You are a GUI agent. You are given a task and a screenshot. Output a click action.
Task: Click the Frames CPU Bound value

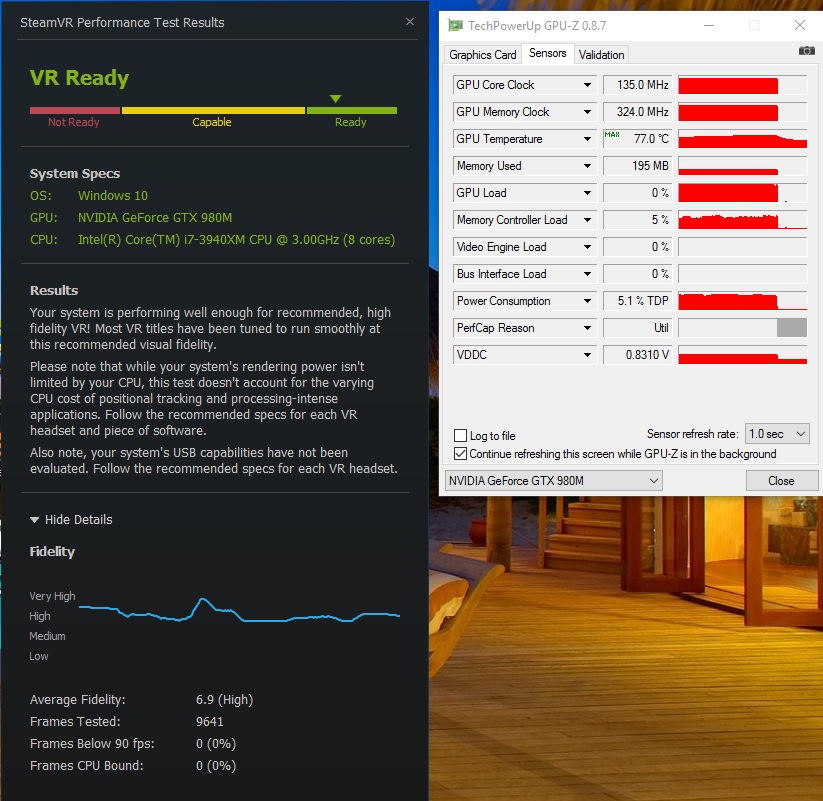[216, 766]
